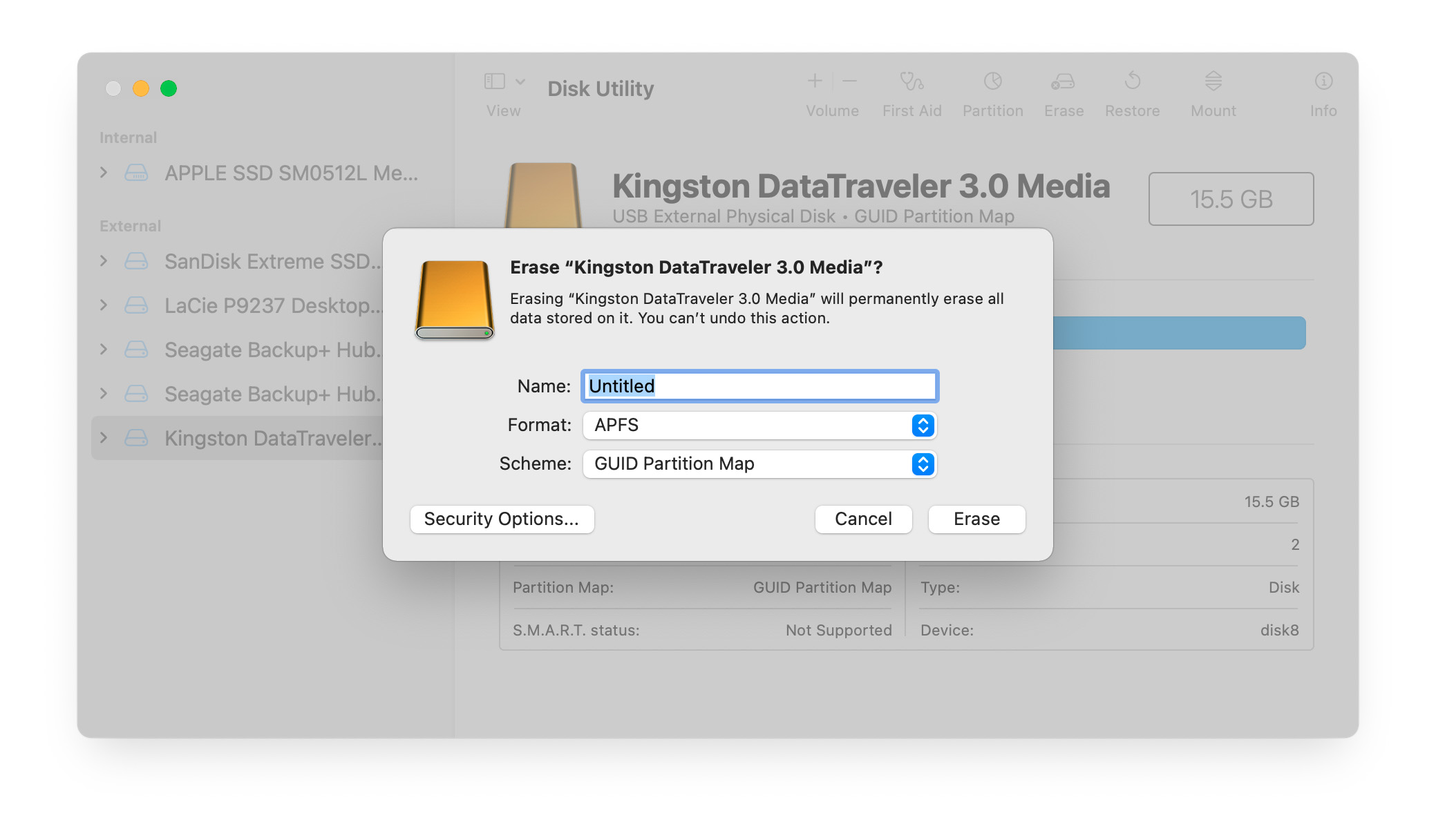Image resolution: width=1436 pixels, height=840 pixels.
Task: Expand APPLE SSD SM0512L disk entry
Action: [x=104, y=173]
